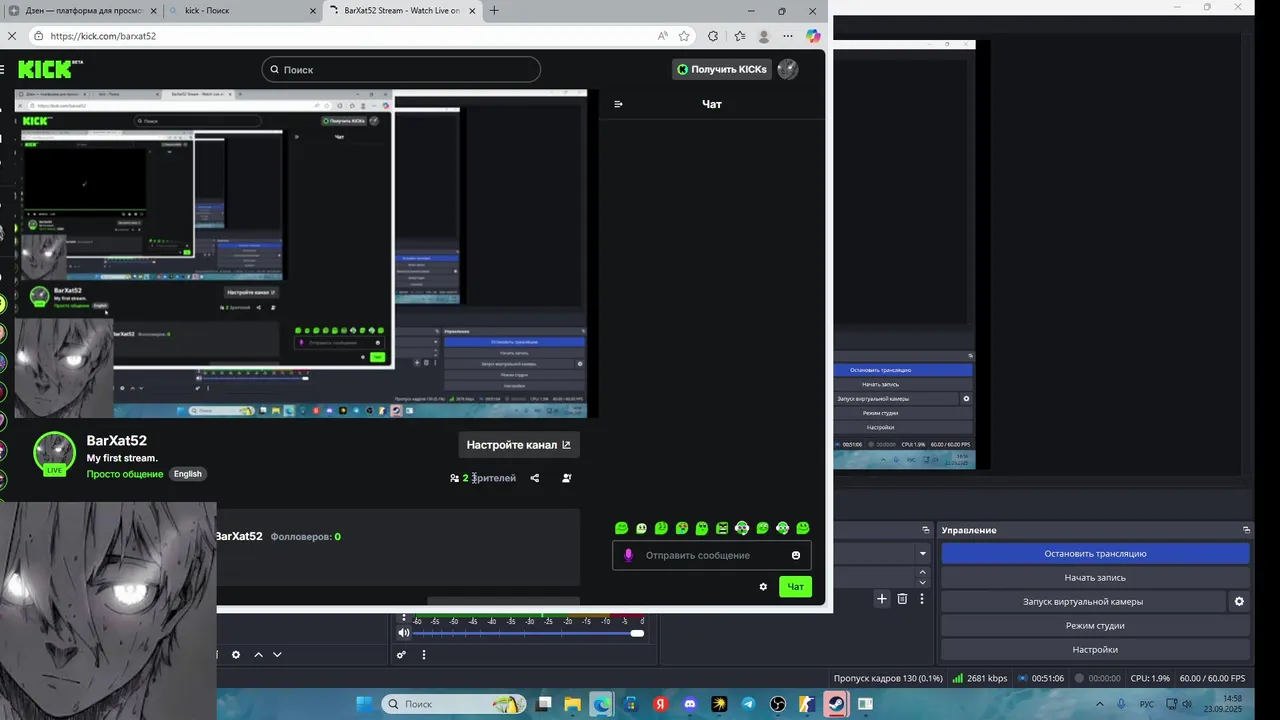This screenshot has height=720, width=1280.
Task: Open Steam from the taskbar
Action: coord(837,704)
